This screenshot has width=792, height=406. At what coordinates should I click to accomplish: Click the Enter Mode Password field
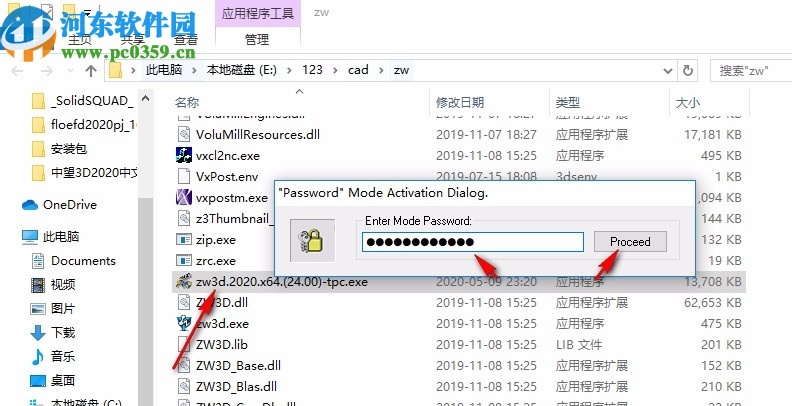pyautogui.click(x=473, y=242)
